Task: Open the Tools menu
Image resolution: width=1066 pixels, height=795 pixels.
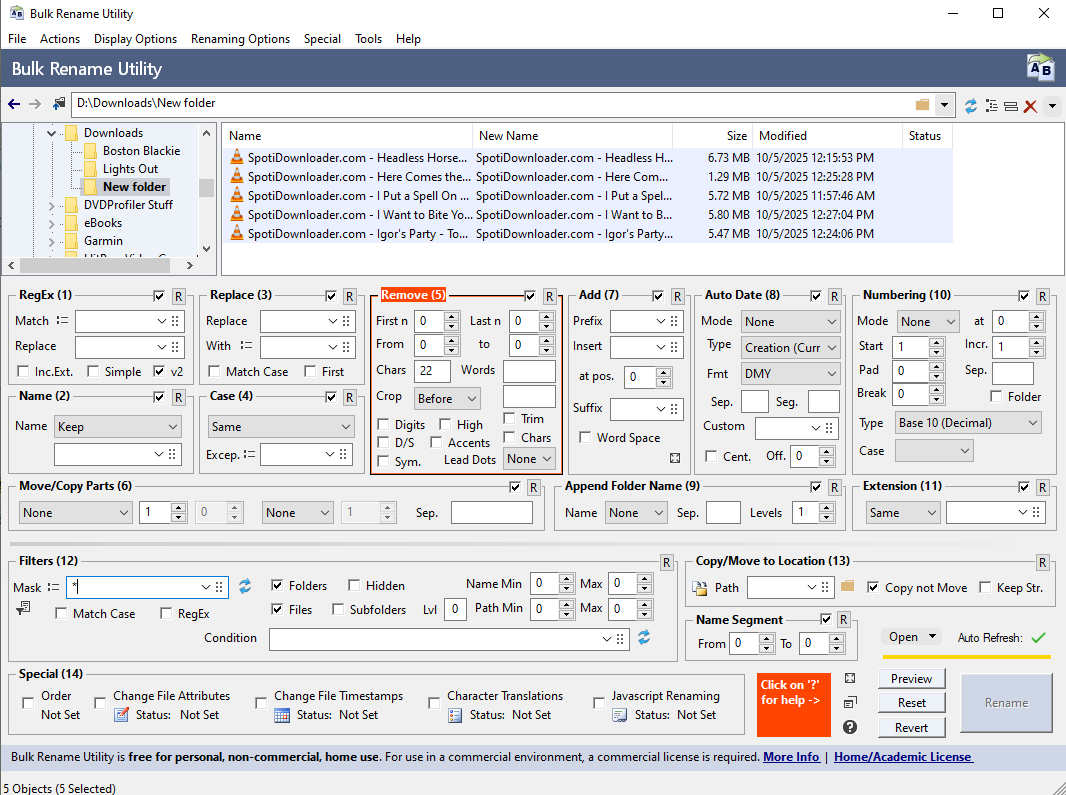Action: point(368,39)
